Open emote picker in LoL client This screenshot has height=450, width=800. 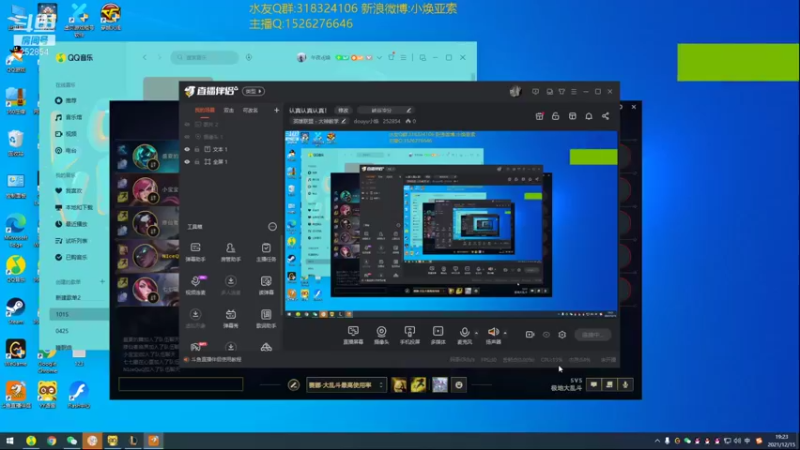pos(459,385)
